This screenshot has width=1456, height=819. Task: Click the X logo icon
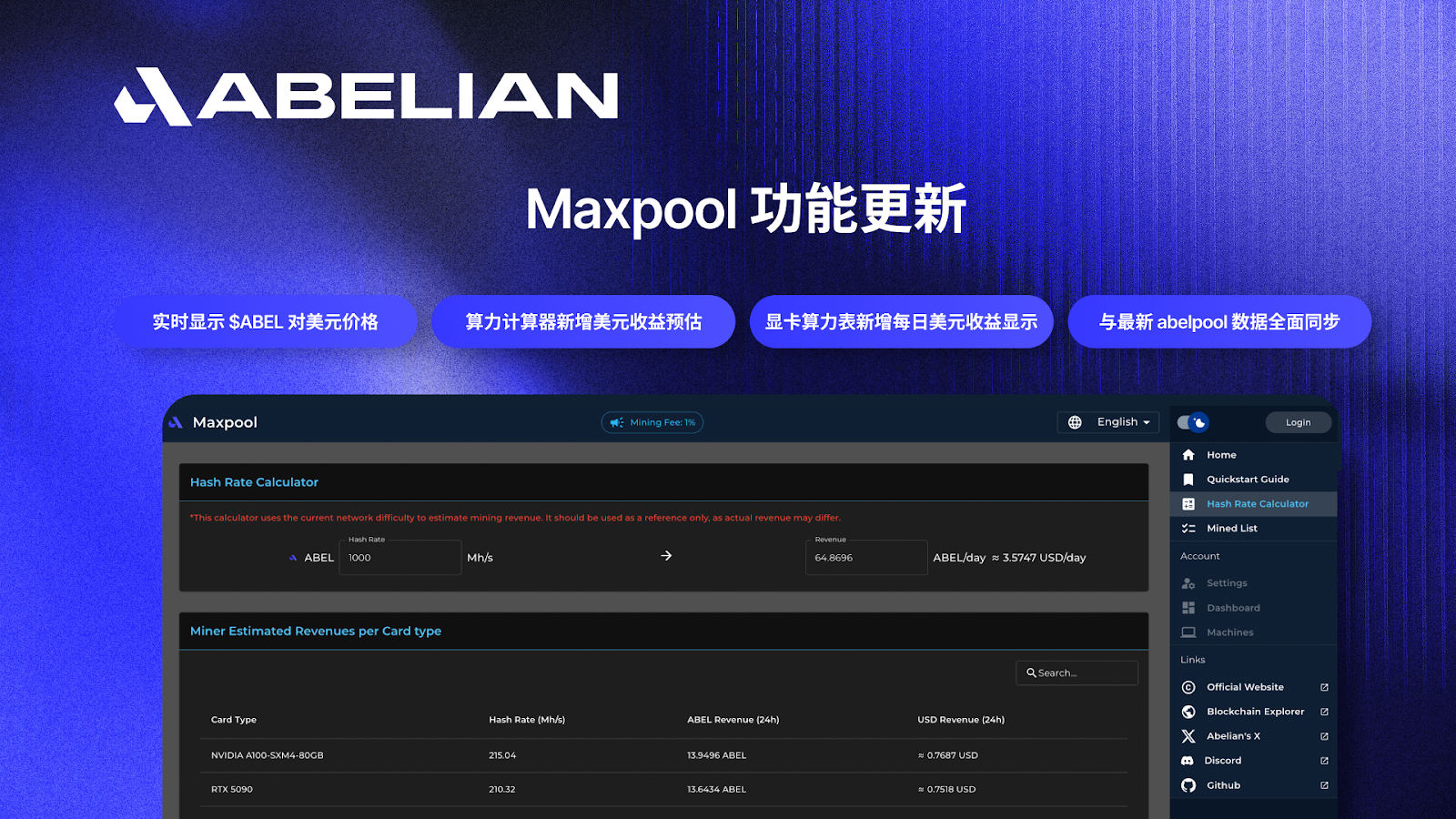coord(1188,736)
